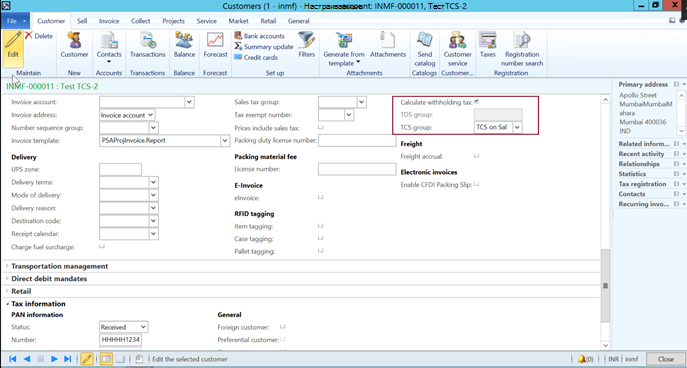Expand Transportation management section

(x=60, y=266)
